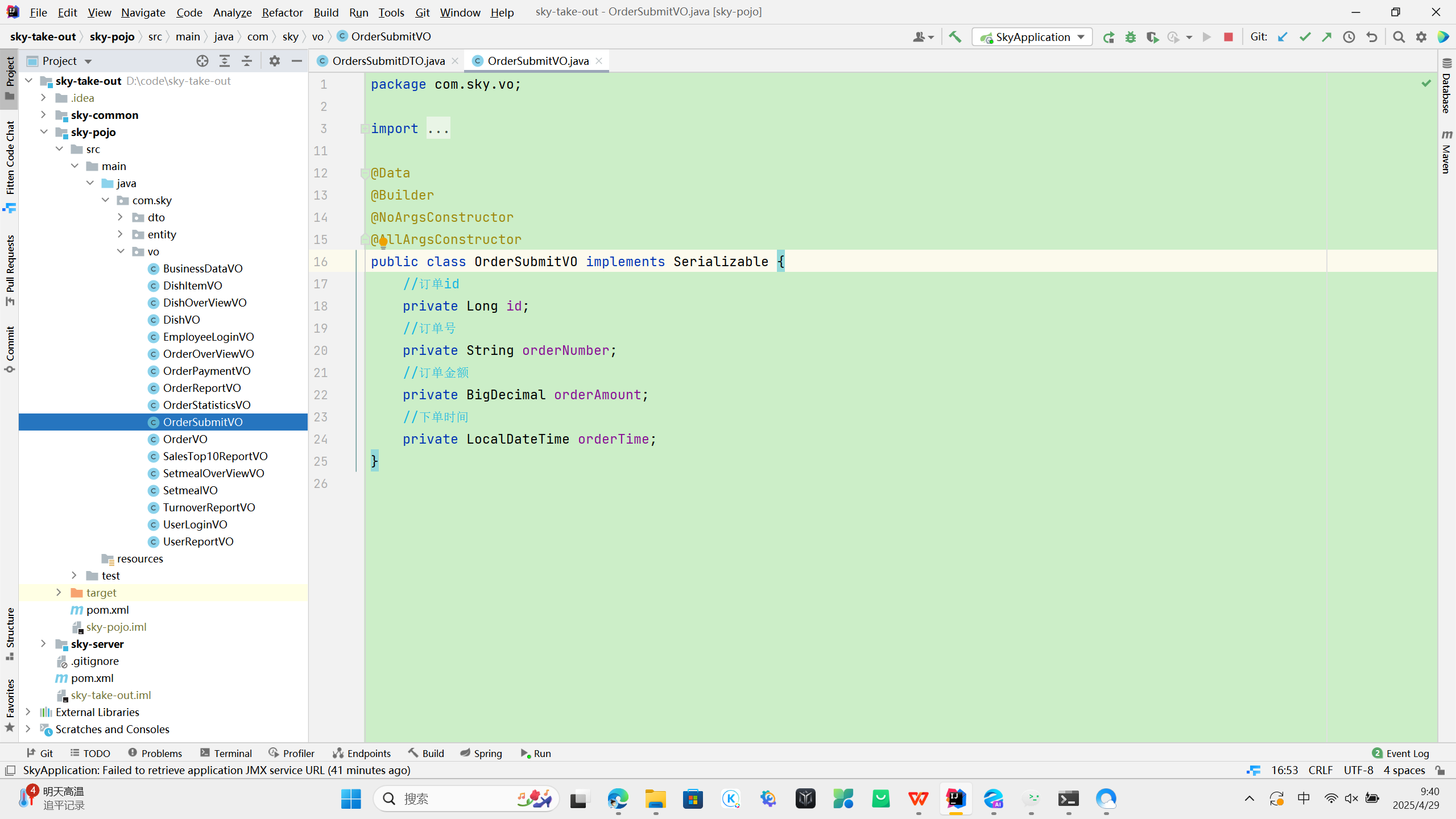The image size is (1456, 819).
Task: Click the Debug bug icon
Action: (x=1131, y=37)
